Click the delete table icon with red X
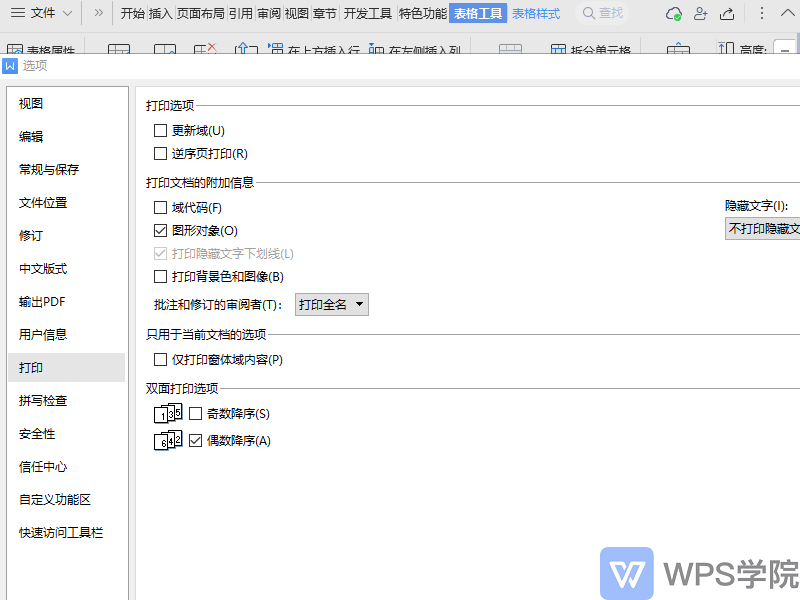Screen dimensions: 800x600 click(205, 48)
